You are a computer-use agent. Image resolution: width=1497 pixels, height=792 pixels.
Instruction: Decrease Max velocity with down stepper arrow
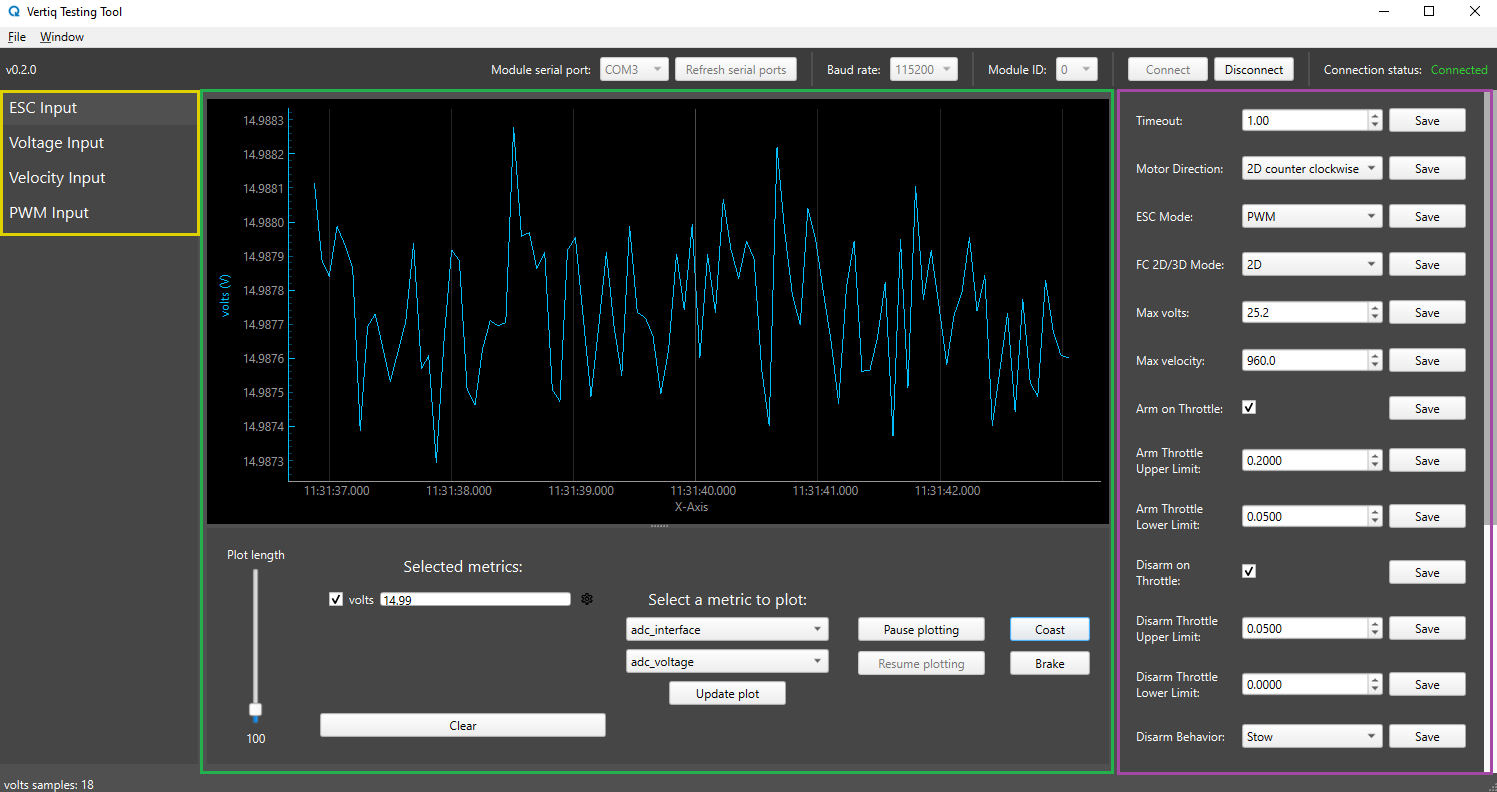pos(1375,366)
